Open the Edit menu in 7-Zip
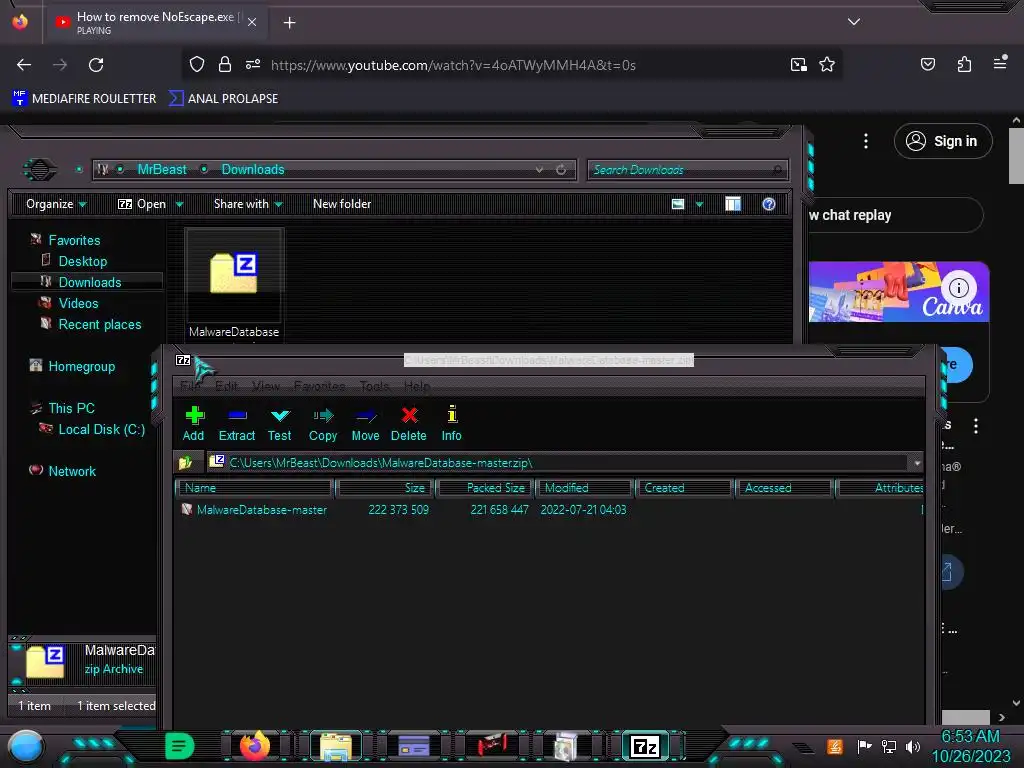 [226, 386]
